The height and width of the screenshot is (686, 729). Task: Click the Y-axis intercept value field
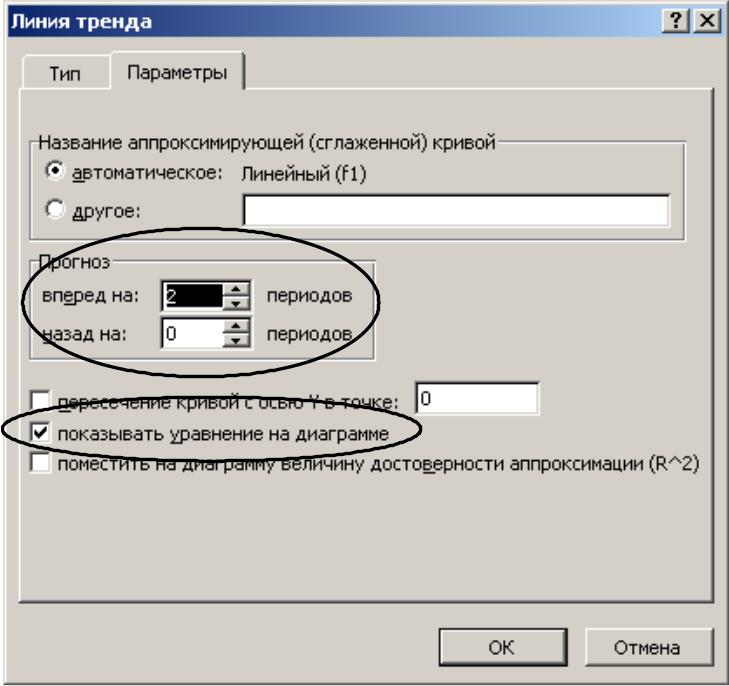(477, 398)
